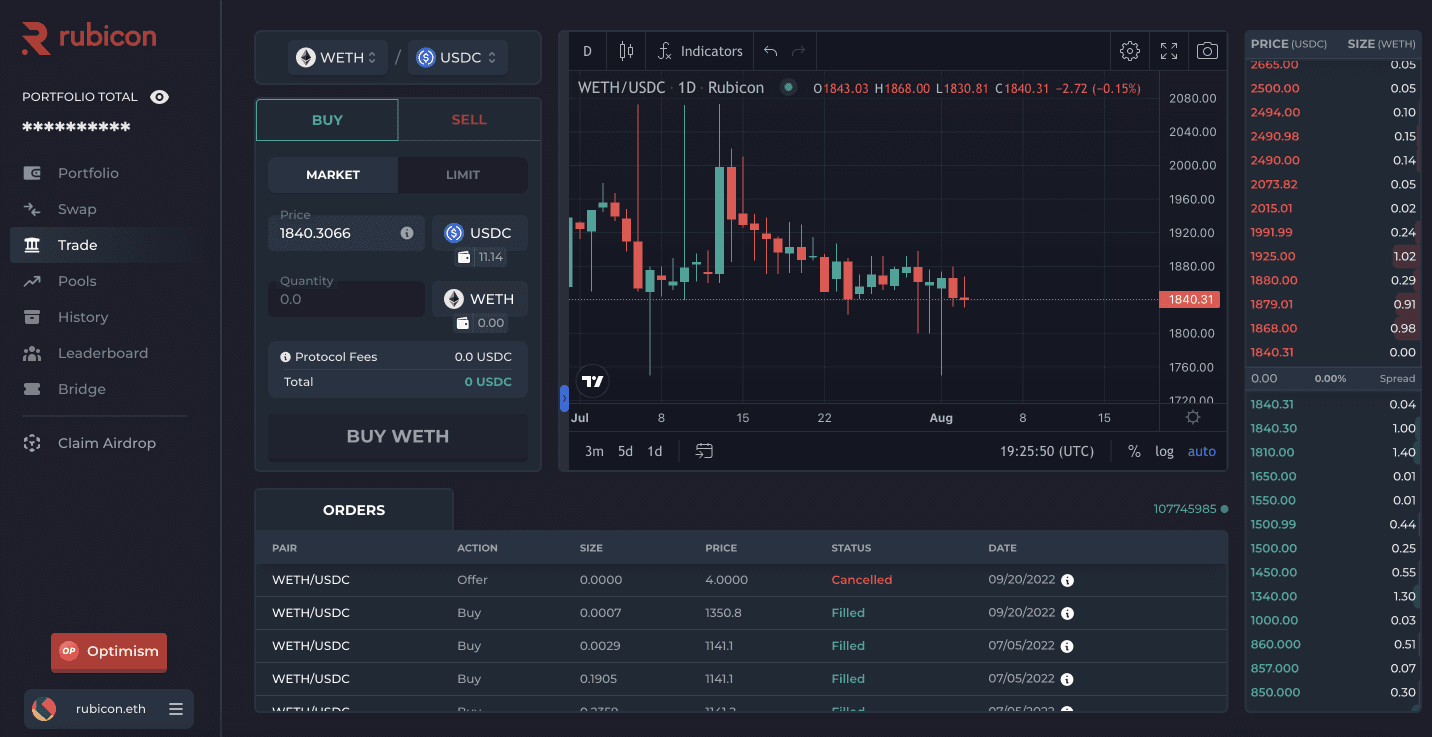The image size is (1432, 737).
Task: Expand the chart's left drawing panel handle
Action: point(564,398)
